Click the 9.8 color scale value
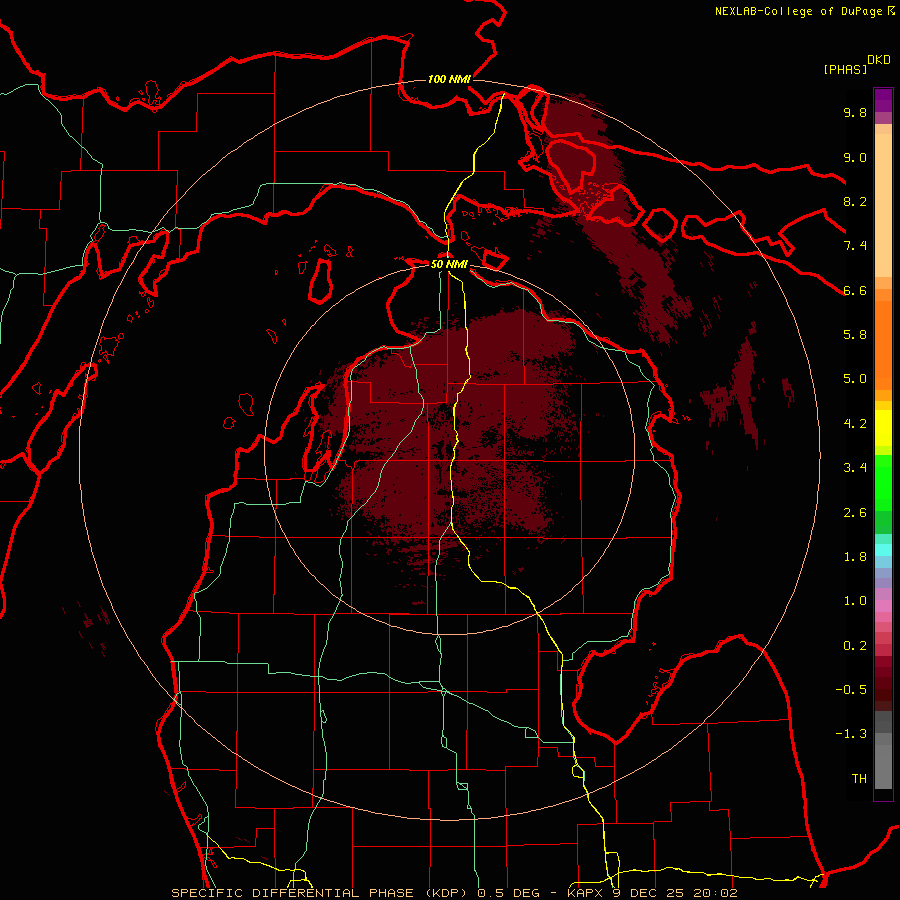Image resolution: width=900 pixels, height=900 pixels. [855, 112]
